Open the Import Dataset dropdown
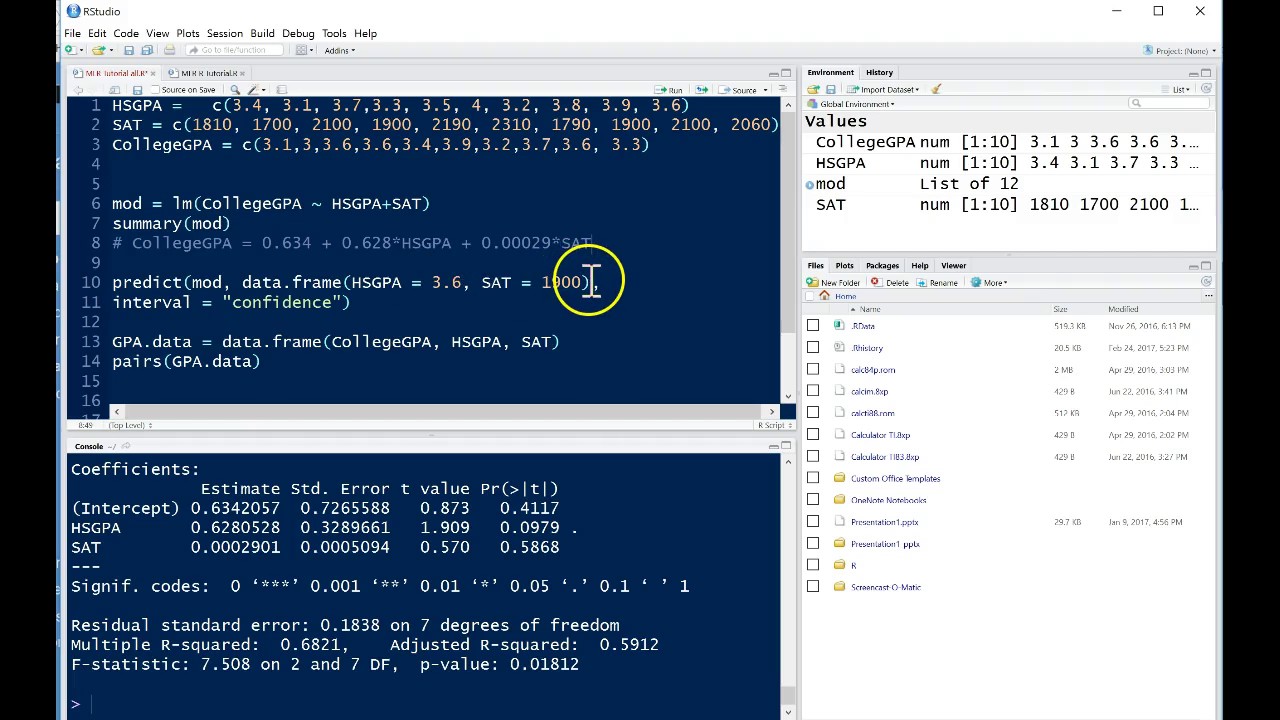This screenshot has height=720, width=1280. pos(882,89)
